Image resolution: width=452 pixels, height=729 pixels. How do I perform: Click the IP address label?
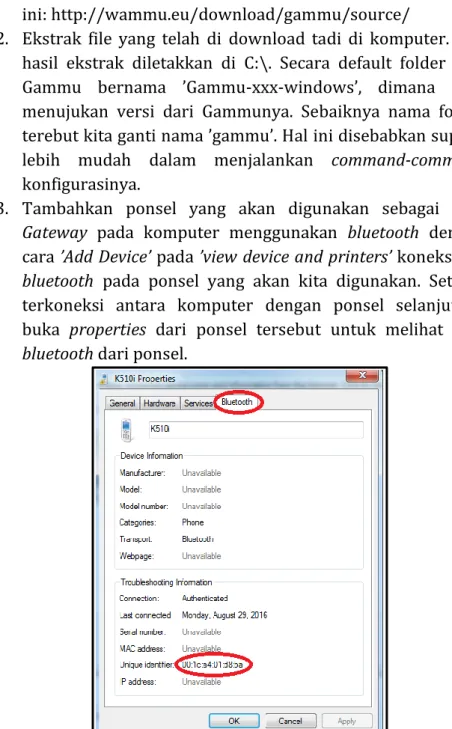(138, 682)
